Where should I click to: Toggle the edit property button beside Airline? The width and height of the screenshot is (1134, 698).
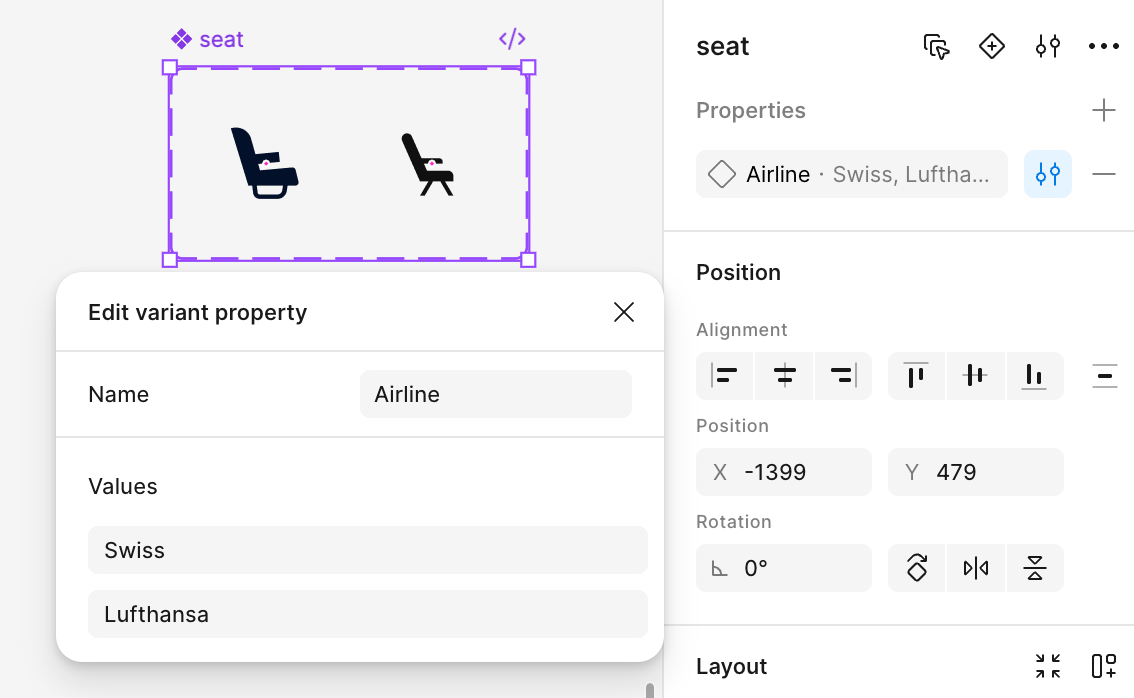pyautogui.click(x=1047, y=174)
